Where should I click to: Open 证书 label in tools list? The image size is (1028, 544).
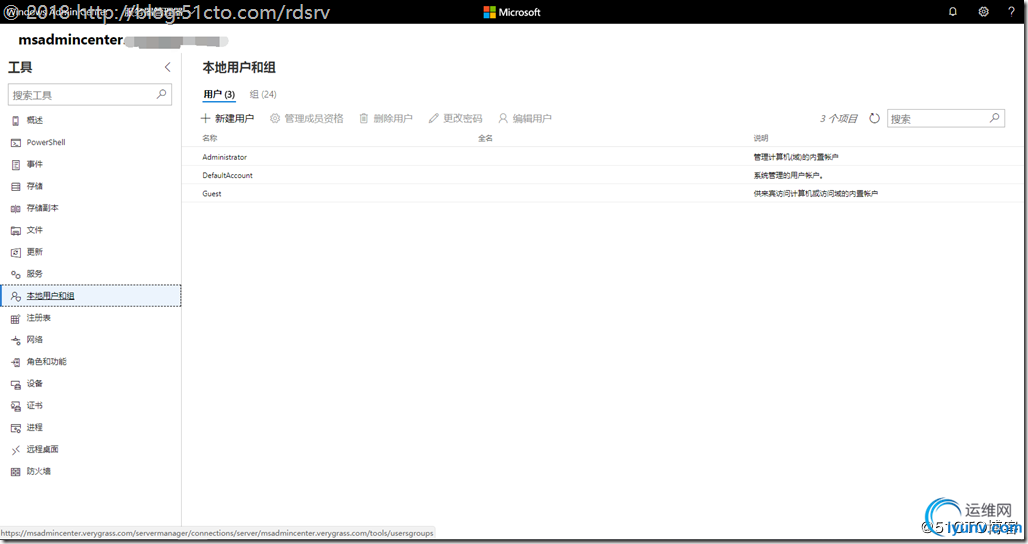(x=35, y=406)
